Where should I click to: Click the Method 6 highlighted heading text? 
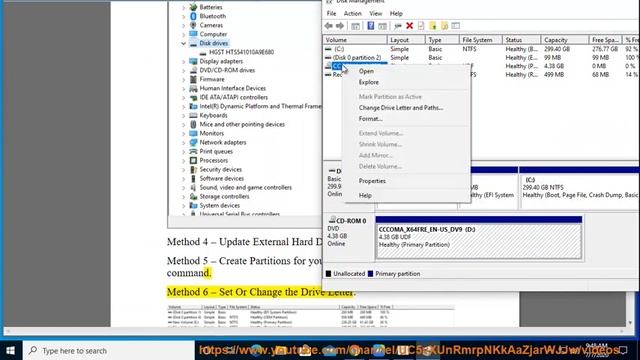261,292
